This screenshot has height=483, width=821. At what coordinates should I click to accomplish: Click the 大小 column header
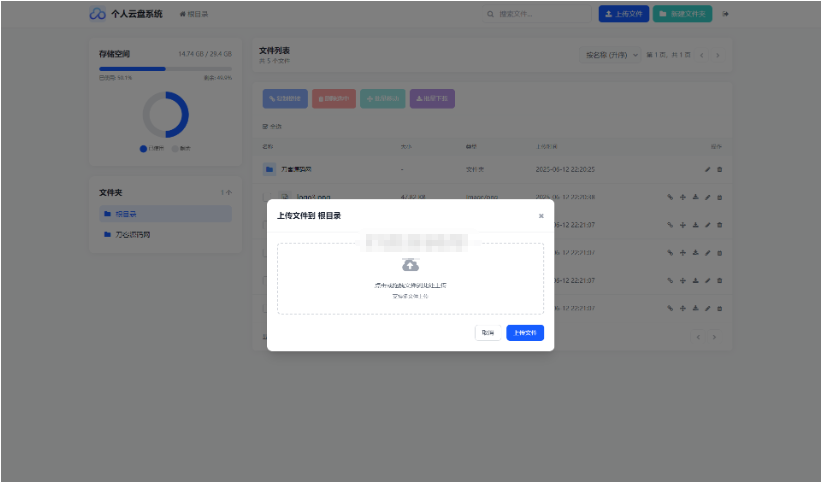[x=406, y=147]
